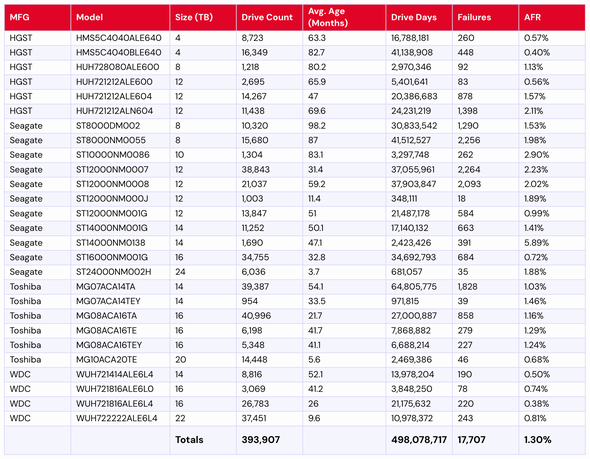Click the AFR column header
The image size is (590, 459).
click(x=552, y=17)
